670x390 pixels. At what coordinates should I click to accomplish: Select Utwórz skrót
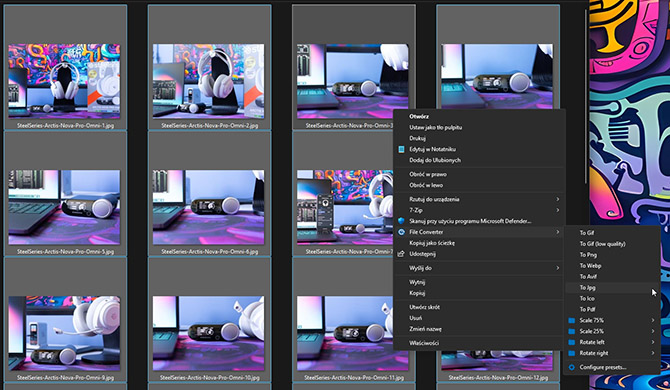479,307
